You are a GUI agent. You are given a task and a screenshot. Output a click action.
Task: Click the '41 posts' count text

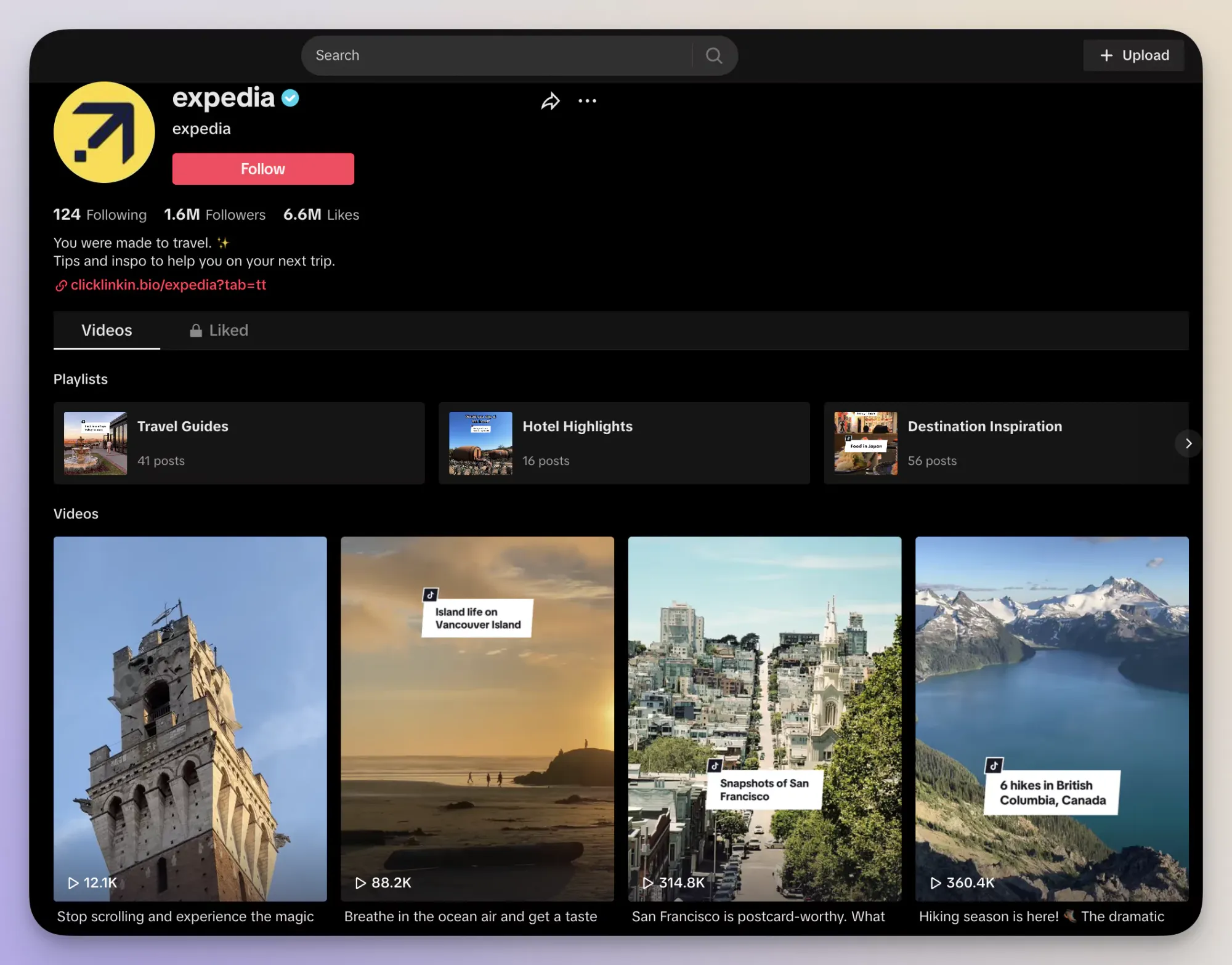point(161,461)
